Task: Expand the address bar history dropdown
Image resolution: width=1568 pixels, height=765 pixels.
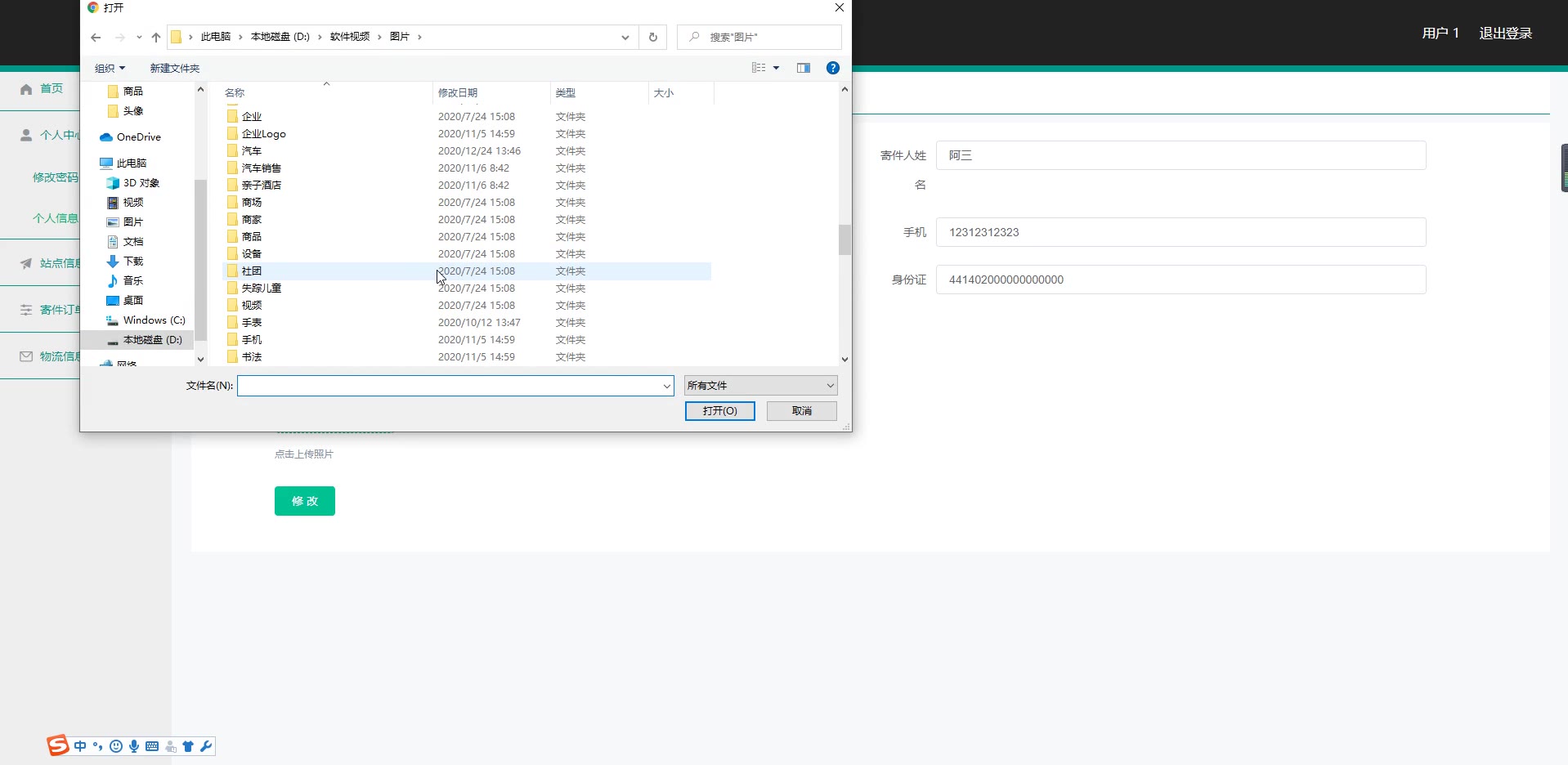Action: [625, 37]
